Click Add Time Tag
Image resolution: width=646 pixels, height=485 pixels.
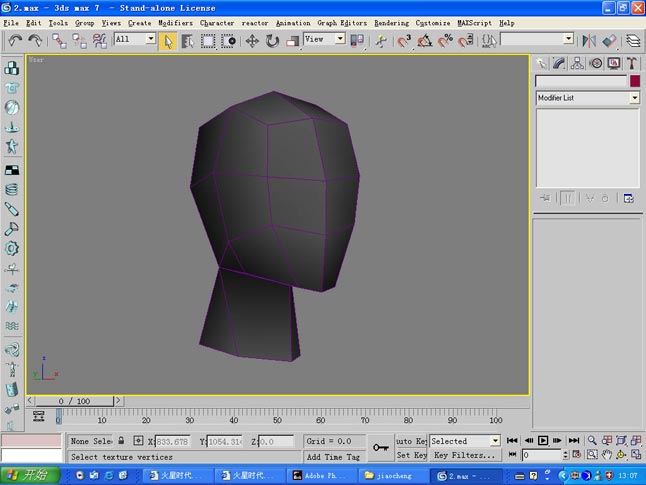pyautogui.click(x=333, y=457)
